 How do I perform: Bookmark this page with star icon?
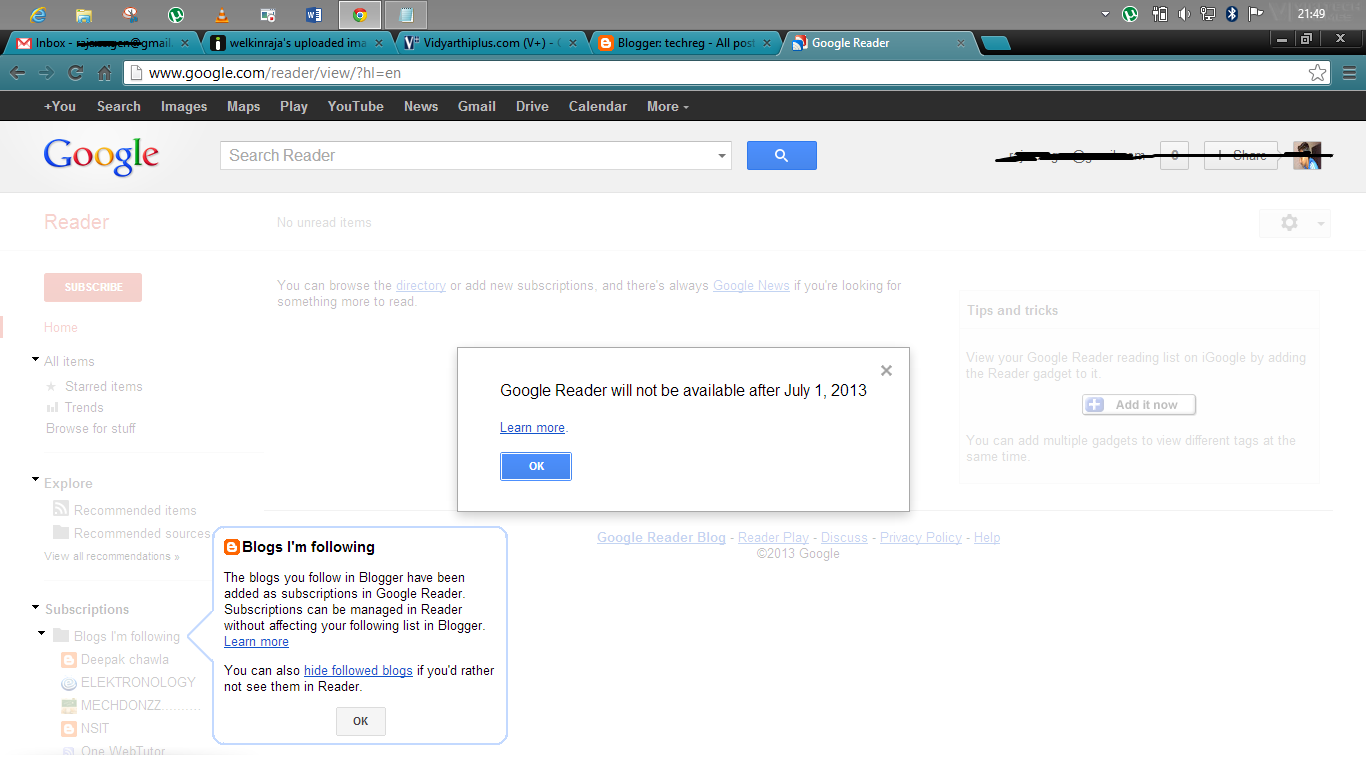pos(1317,73)
